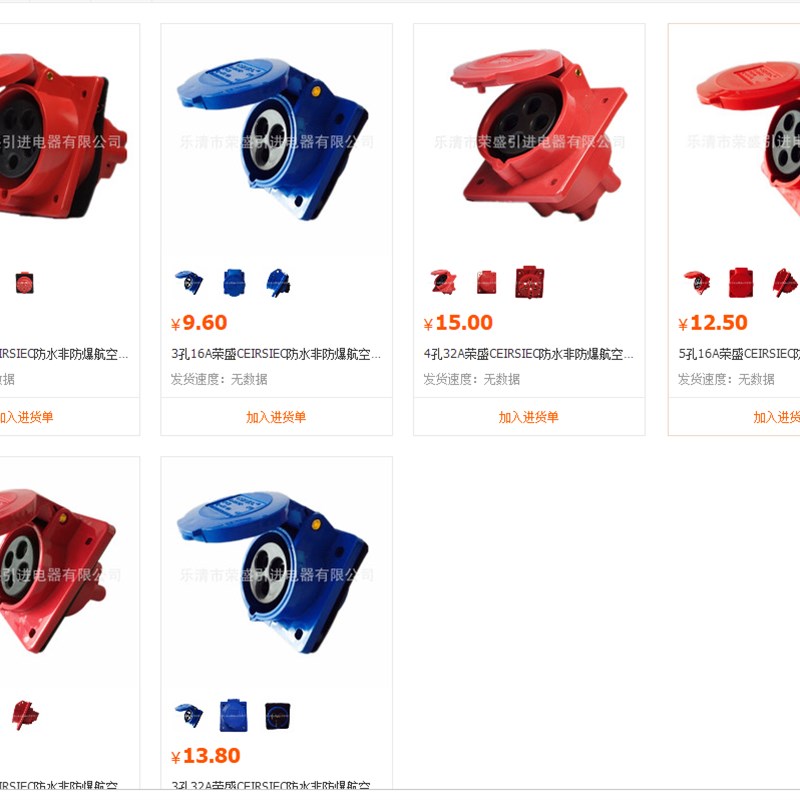Open the red 4孔32A socket product image
800x800 pixels.
click(x=529, y=140)
